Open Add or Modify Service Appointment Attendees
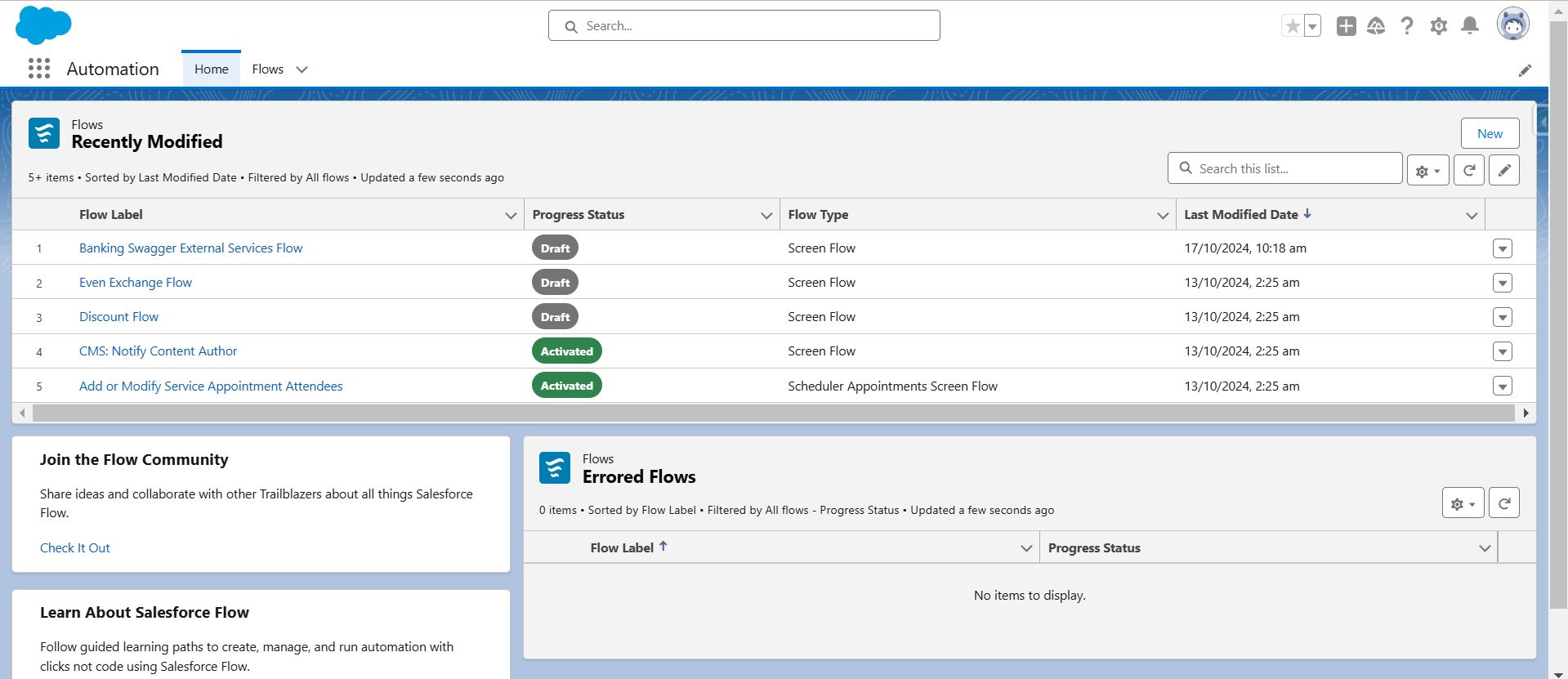This screenshot has width=1568, height=679. click(211, 386)
